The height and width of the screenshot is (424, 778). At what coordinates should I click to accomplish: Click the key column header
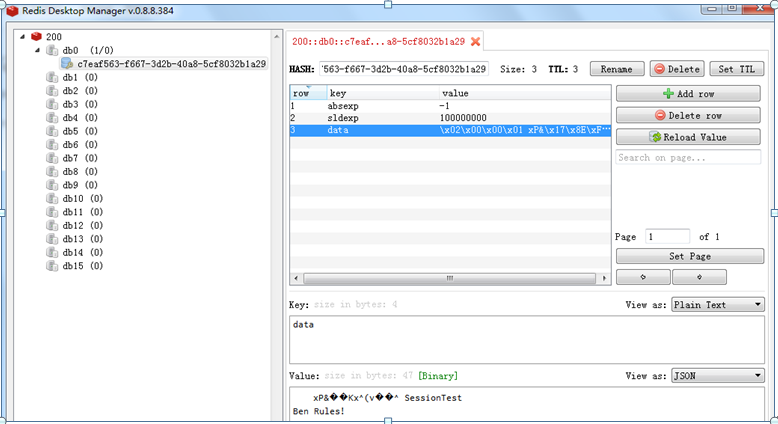[x=383, y=93]
